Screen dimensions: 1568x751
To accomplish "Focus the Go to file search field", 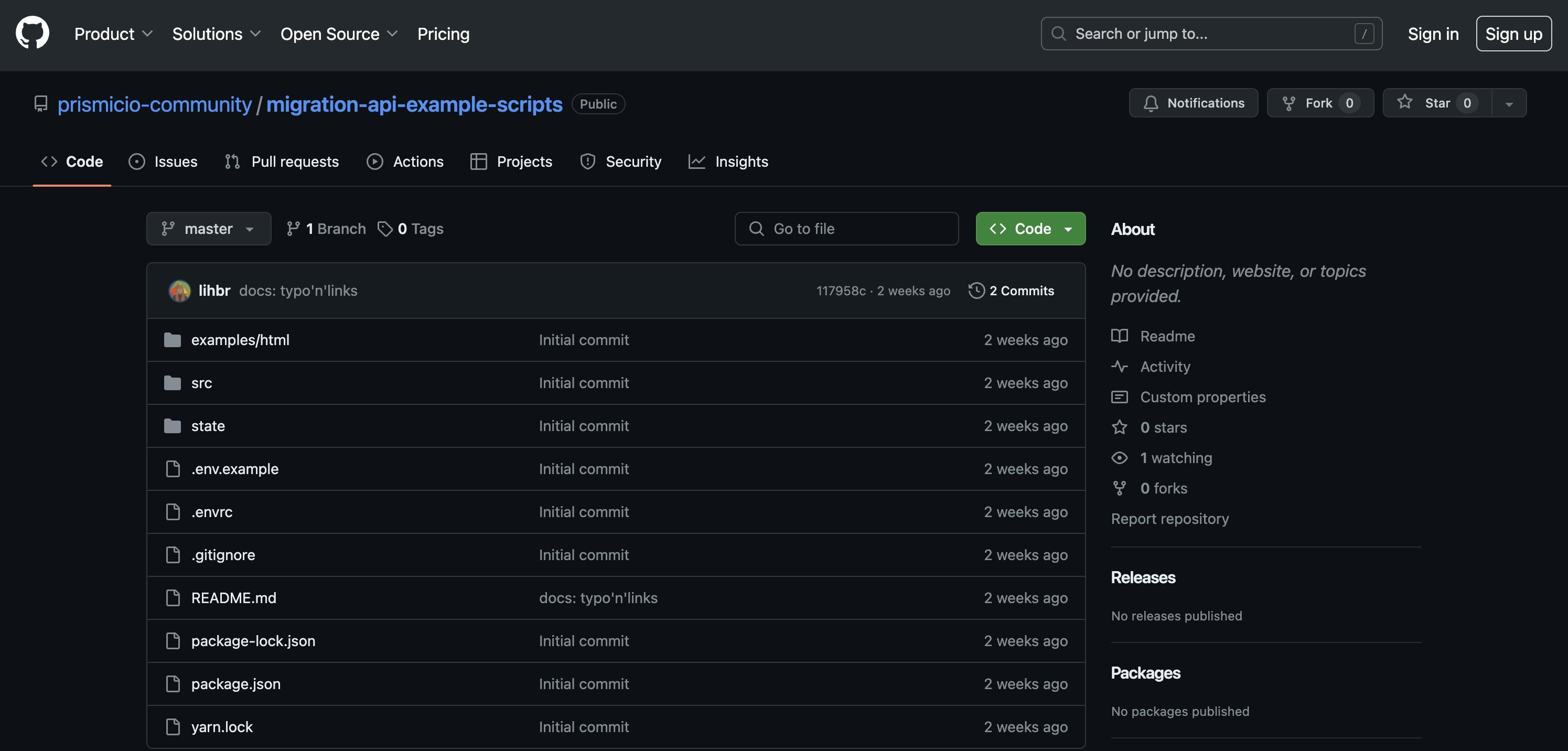I will coord(846,229).
